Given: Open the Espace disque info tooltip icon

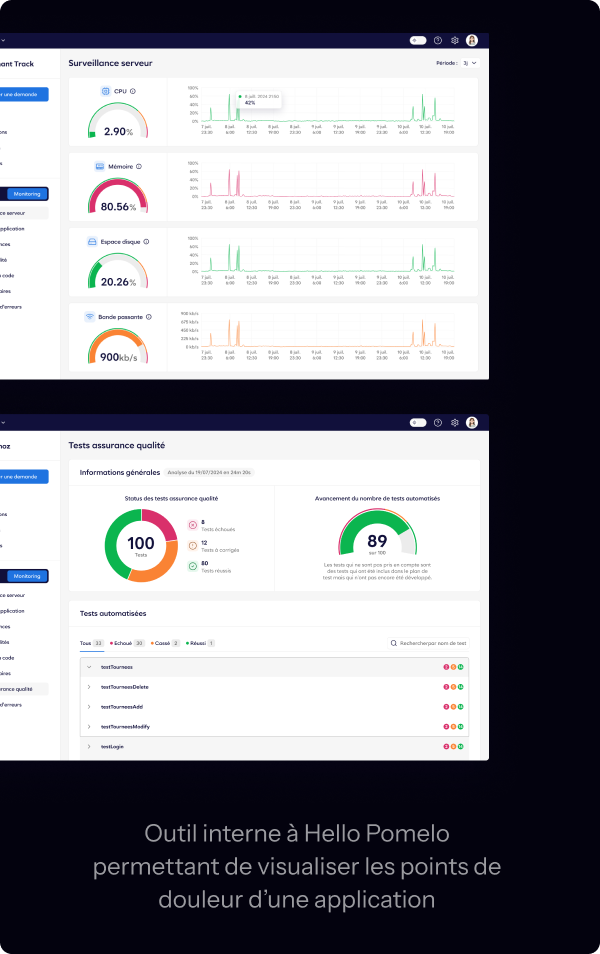Looking at the screenshot, I should [148, 241].
